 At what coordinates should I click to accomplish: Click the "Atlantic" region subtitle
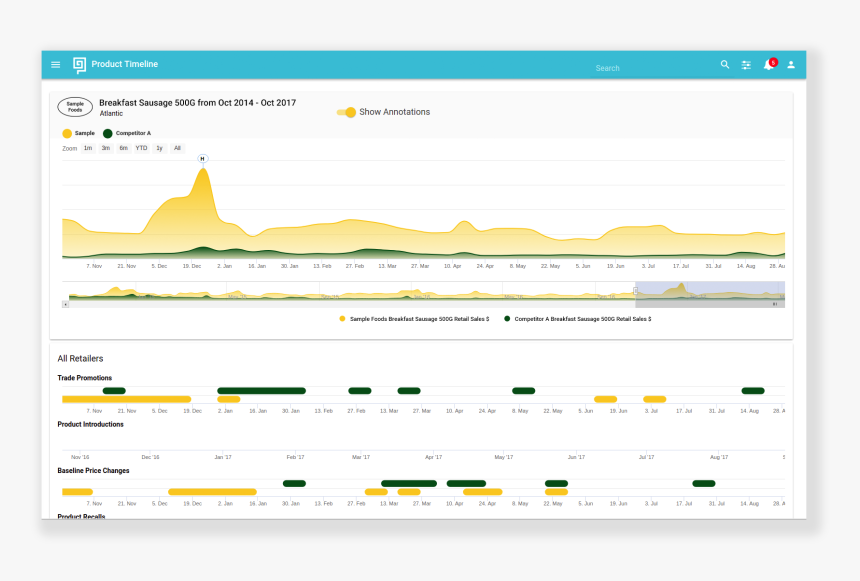click(111, 114)
